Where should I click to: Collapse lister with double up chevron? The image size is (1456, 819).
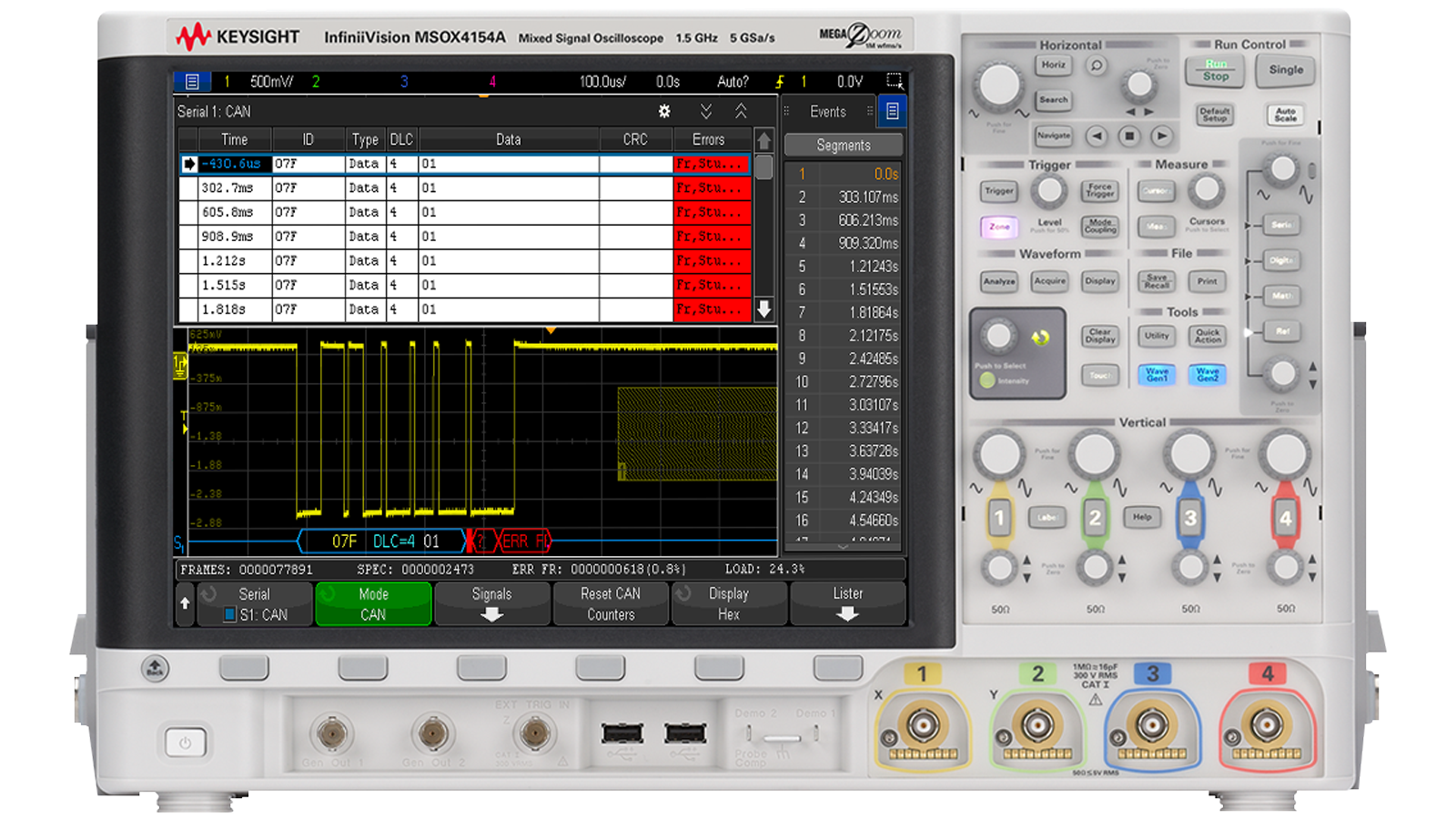click(741, 111)
